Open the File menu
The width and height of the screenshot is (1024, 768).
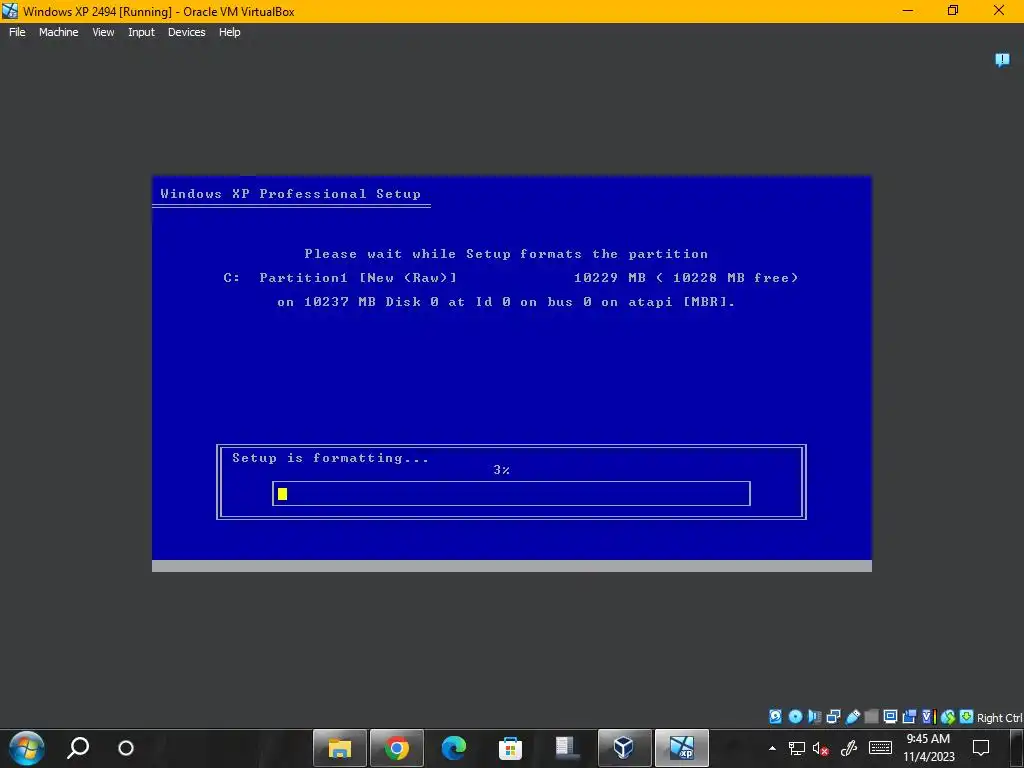[x=17, y=32]
